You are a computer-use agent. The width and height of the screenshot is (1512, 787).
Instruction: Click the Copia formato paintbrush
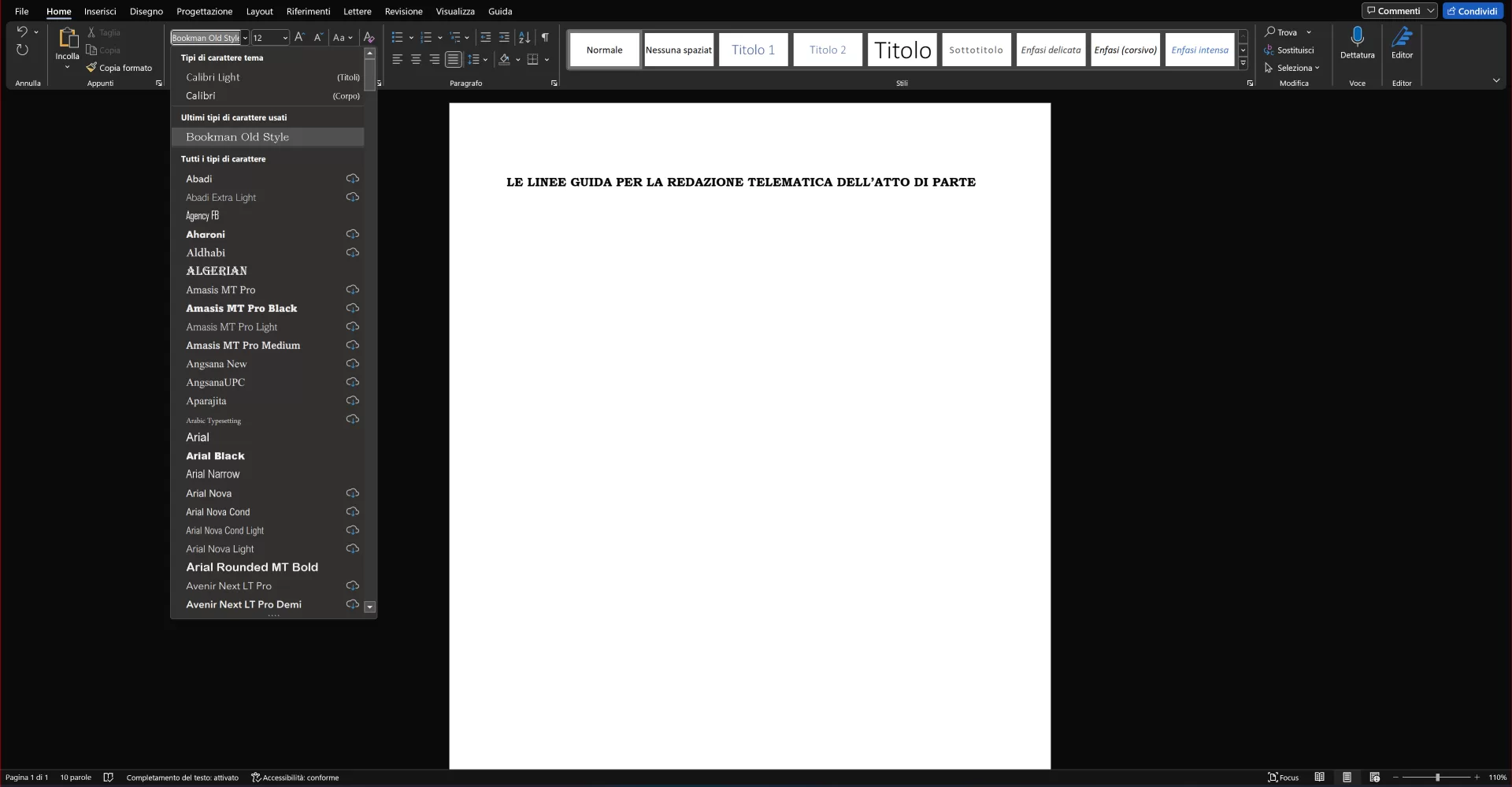coord(119,68)
